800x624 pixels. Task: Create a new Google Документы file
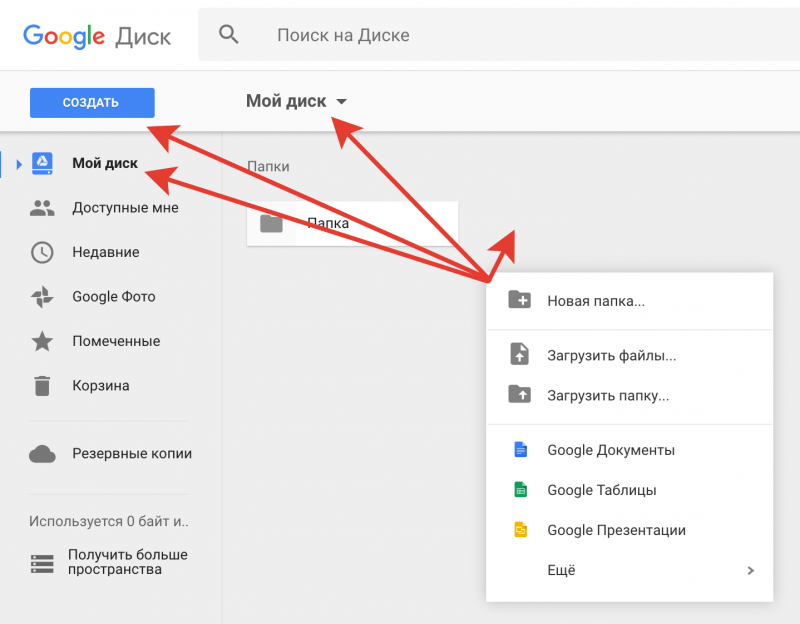[x=610, y=450]
